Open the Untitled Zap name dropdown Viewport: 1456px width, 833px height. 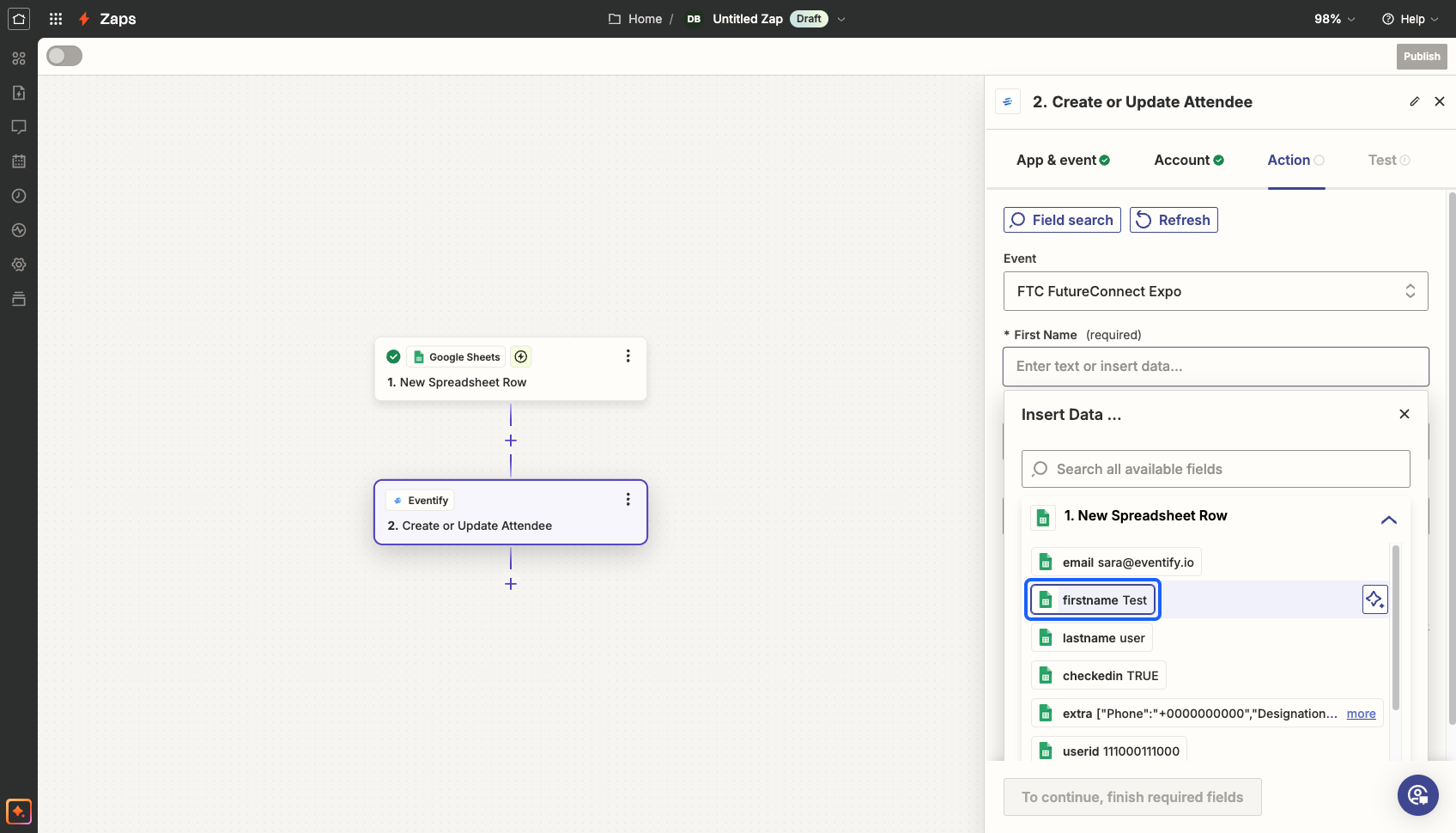841,19
